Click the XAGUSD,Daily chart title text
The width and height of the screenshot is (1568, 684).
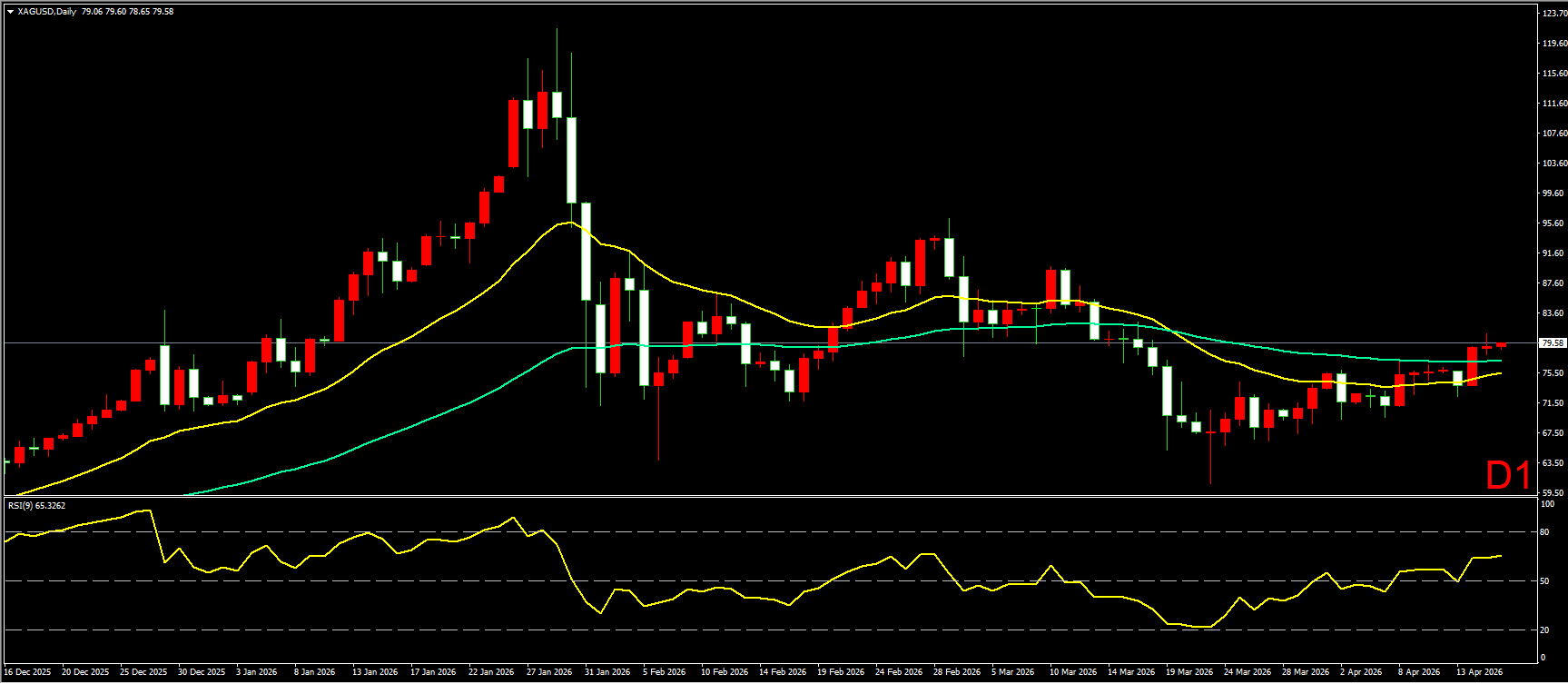point(46,12)
